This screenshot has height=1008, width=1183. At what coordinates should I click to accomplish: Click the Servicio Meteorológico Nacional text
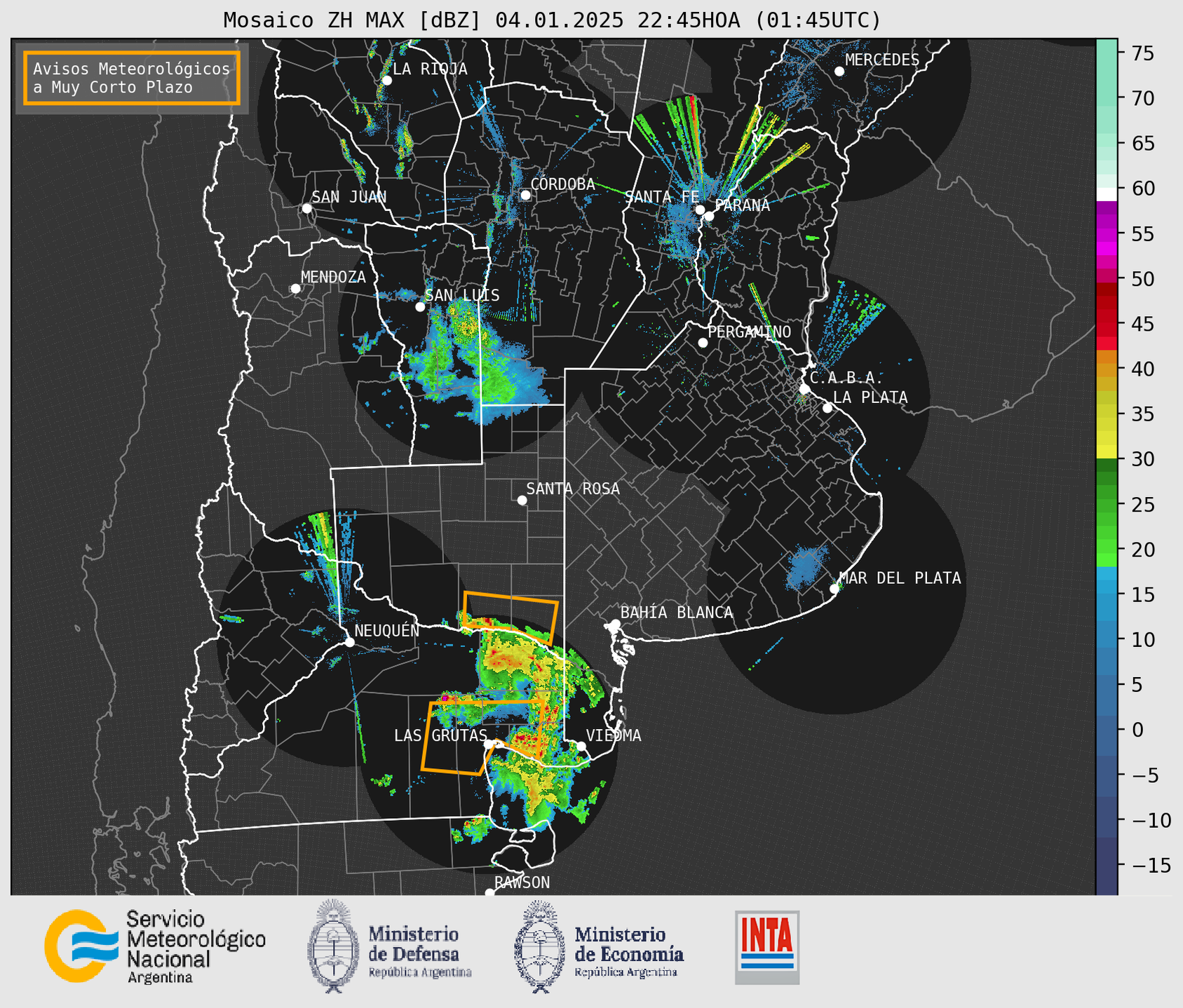pyautogui.click(x=196, y=939)
